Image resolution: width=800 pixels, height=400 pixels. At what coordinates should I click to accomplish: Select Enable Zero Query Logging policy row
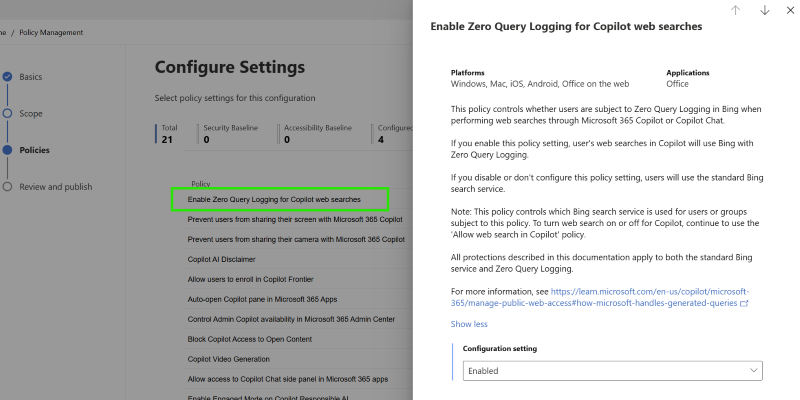[x=274, y=200]
